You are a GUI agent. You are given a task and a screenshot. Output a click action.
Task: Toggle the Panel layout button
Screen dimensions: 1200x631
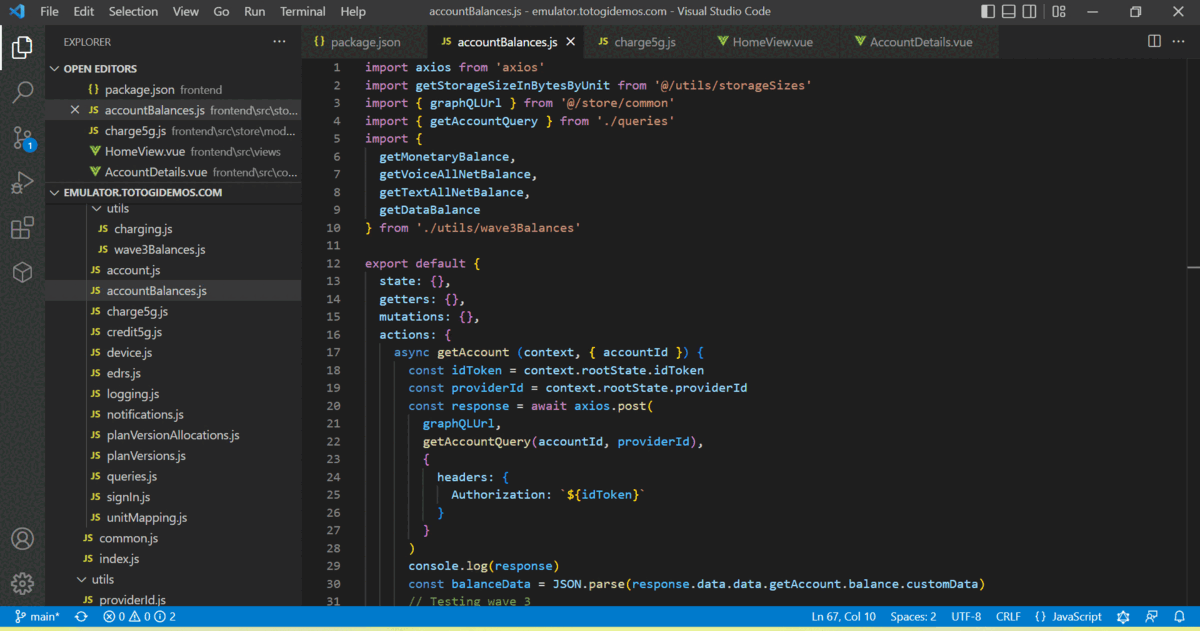pos(1010,12)
